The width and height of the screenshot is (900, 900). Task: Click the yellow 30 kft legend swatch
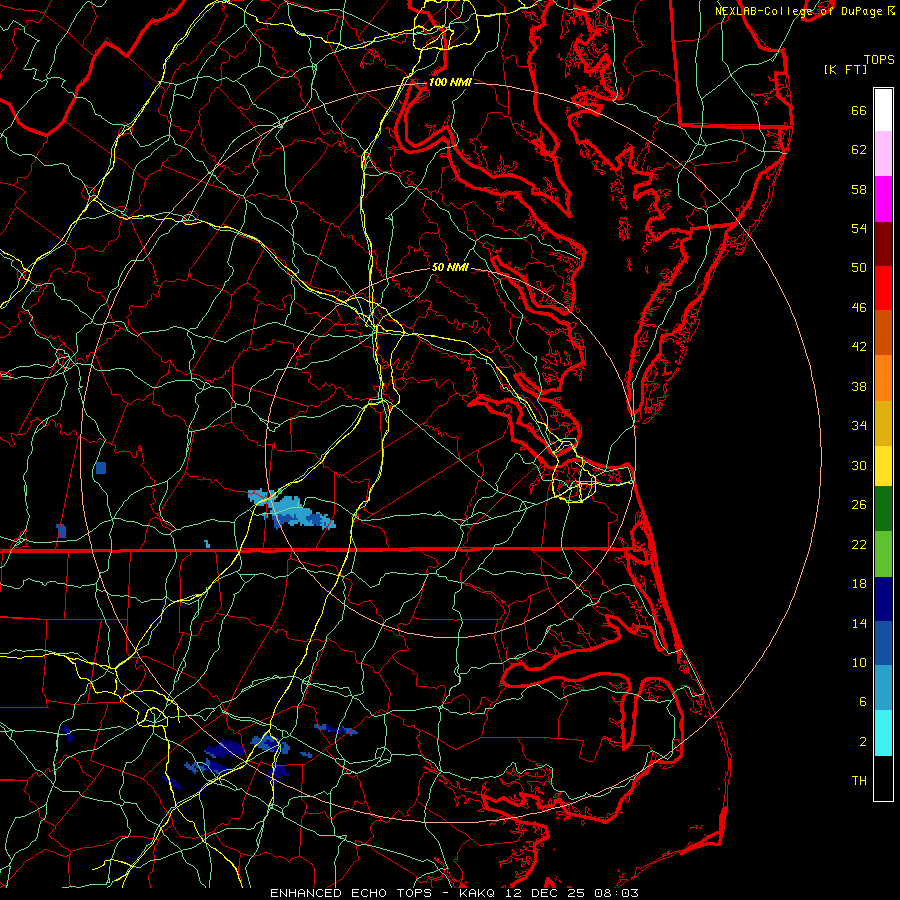[x=883, y=466]
